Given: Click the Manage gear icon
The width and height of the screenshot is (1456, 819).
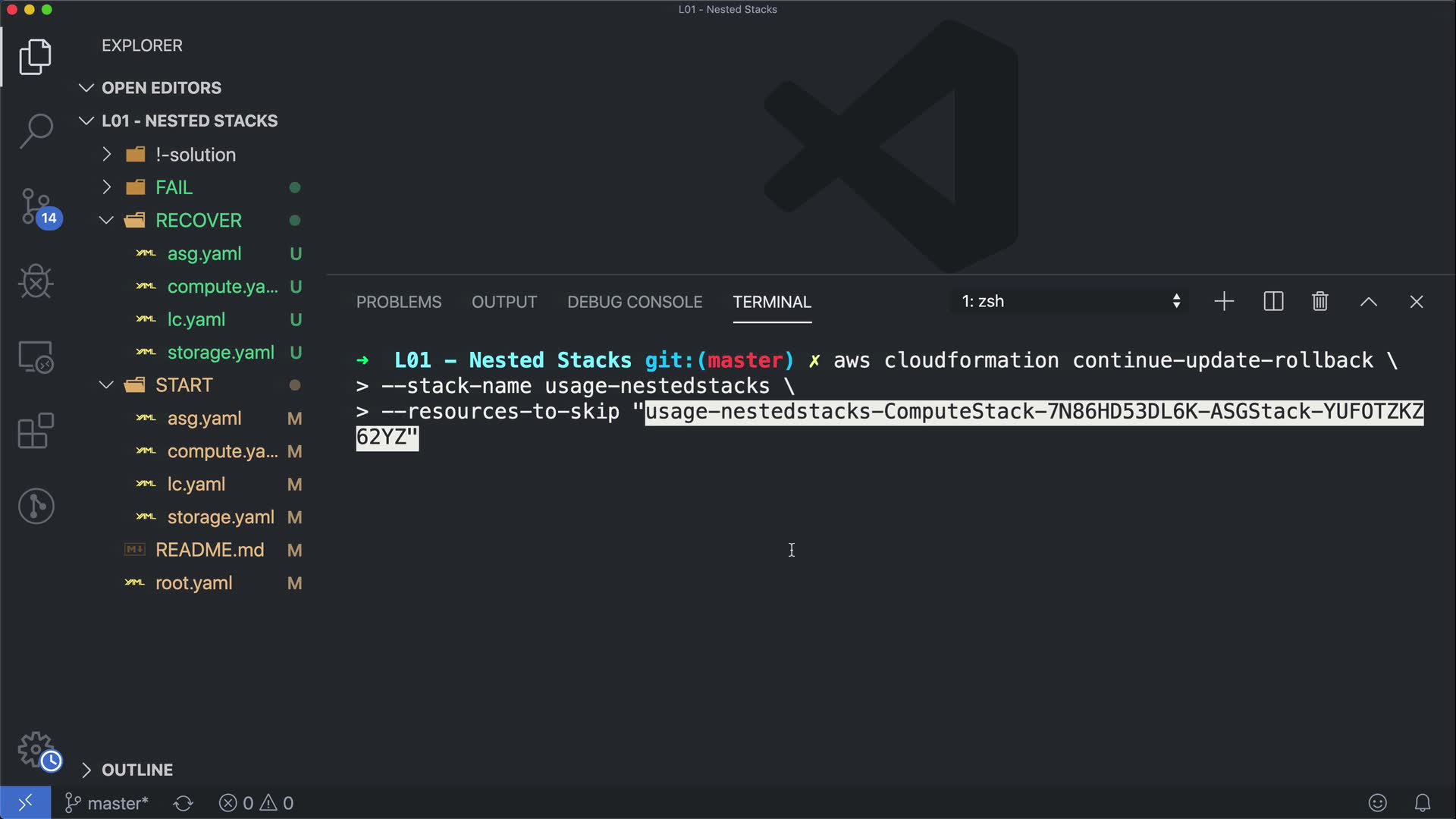Looking at the screenshot, I should 36,749.
